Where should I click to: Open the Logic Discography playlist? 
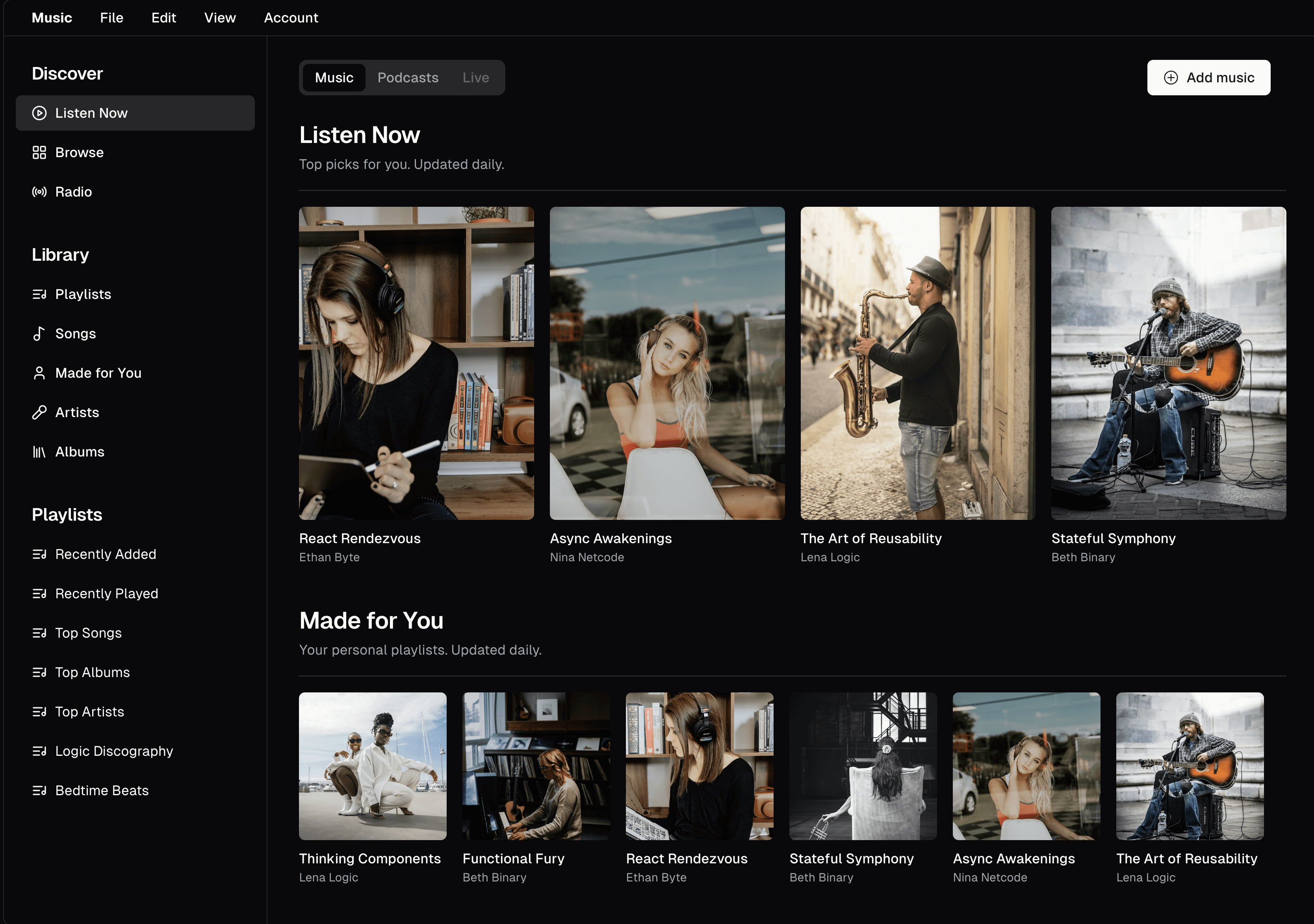114,751
